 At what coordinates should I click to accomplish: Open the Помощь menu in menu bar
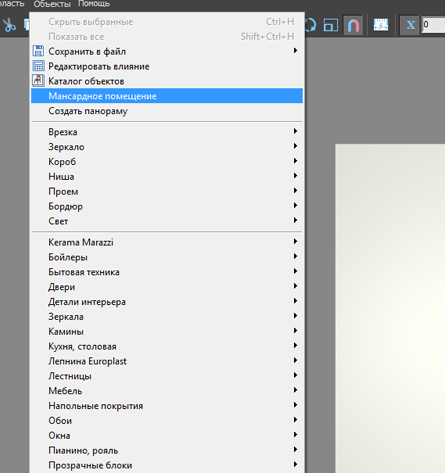tap(94, 4)
